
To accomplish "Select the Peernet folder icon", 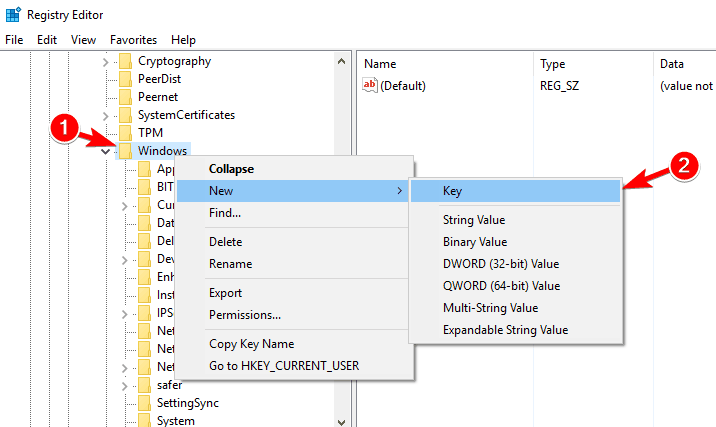I will click(x=125, y=97).
